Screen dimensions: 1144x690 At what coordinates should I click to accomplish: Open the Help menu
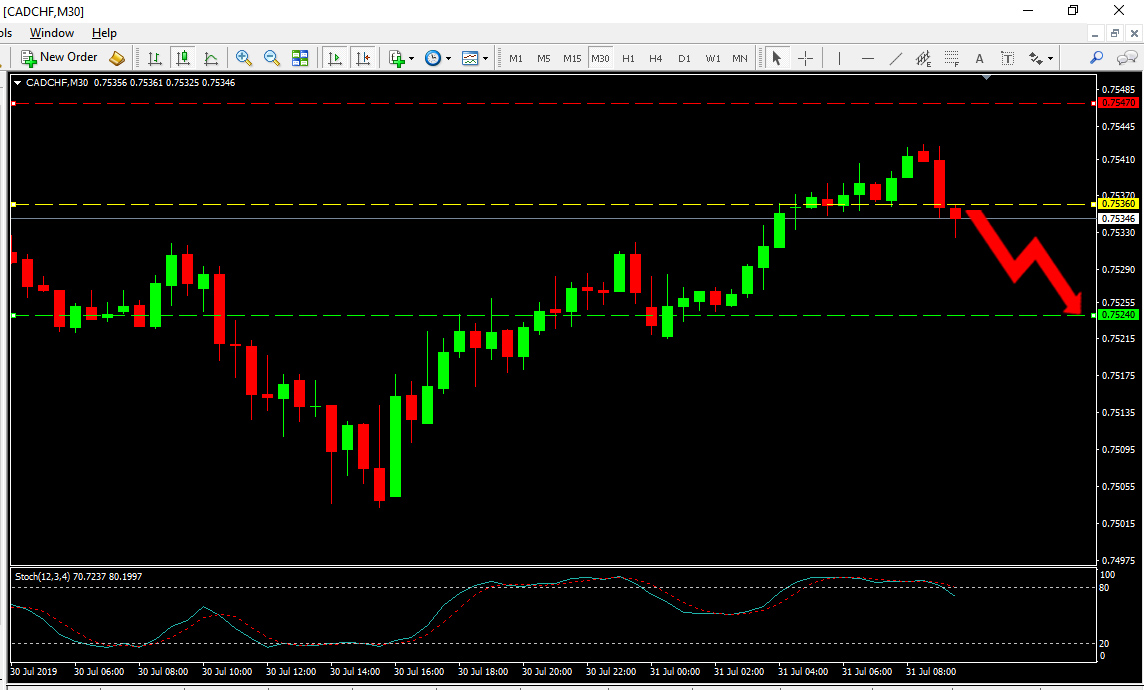104,33
